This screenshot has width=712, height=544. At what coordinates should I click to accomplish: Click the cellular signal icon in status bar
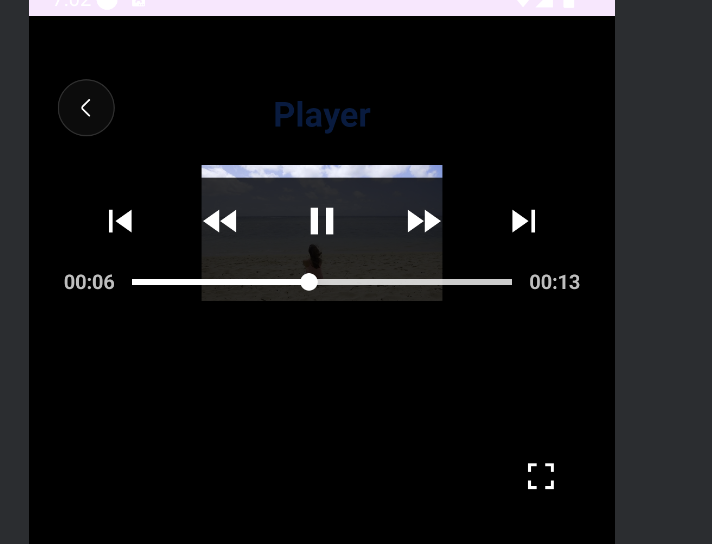pyautogui.click(x=545, y=3)
